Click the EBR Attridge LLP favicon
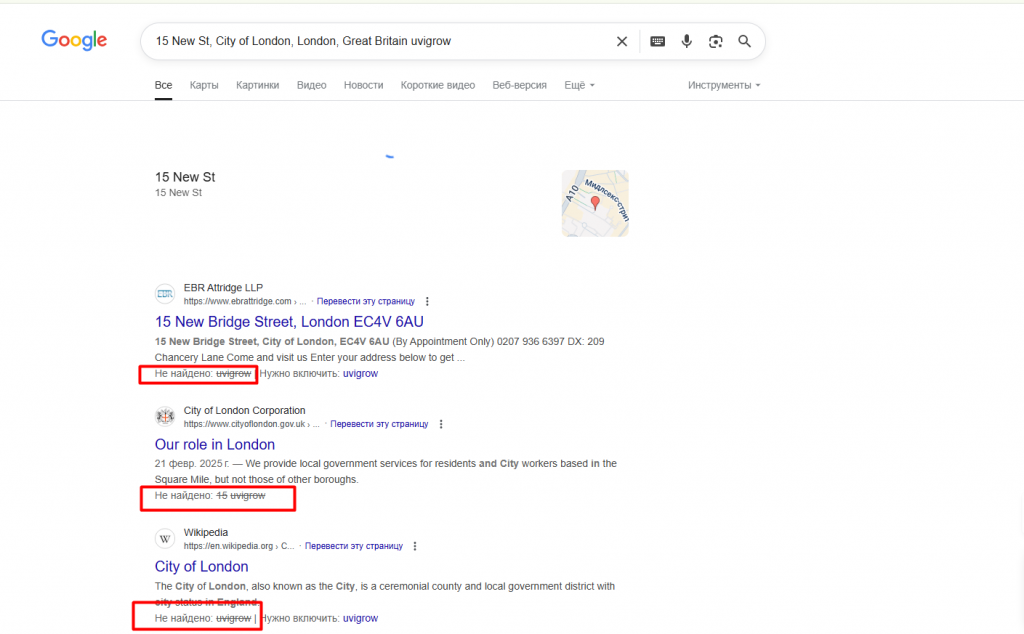Screen dimensions: 1024x634 pos(165,294)
